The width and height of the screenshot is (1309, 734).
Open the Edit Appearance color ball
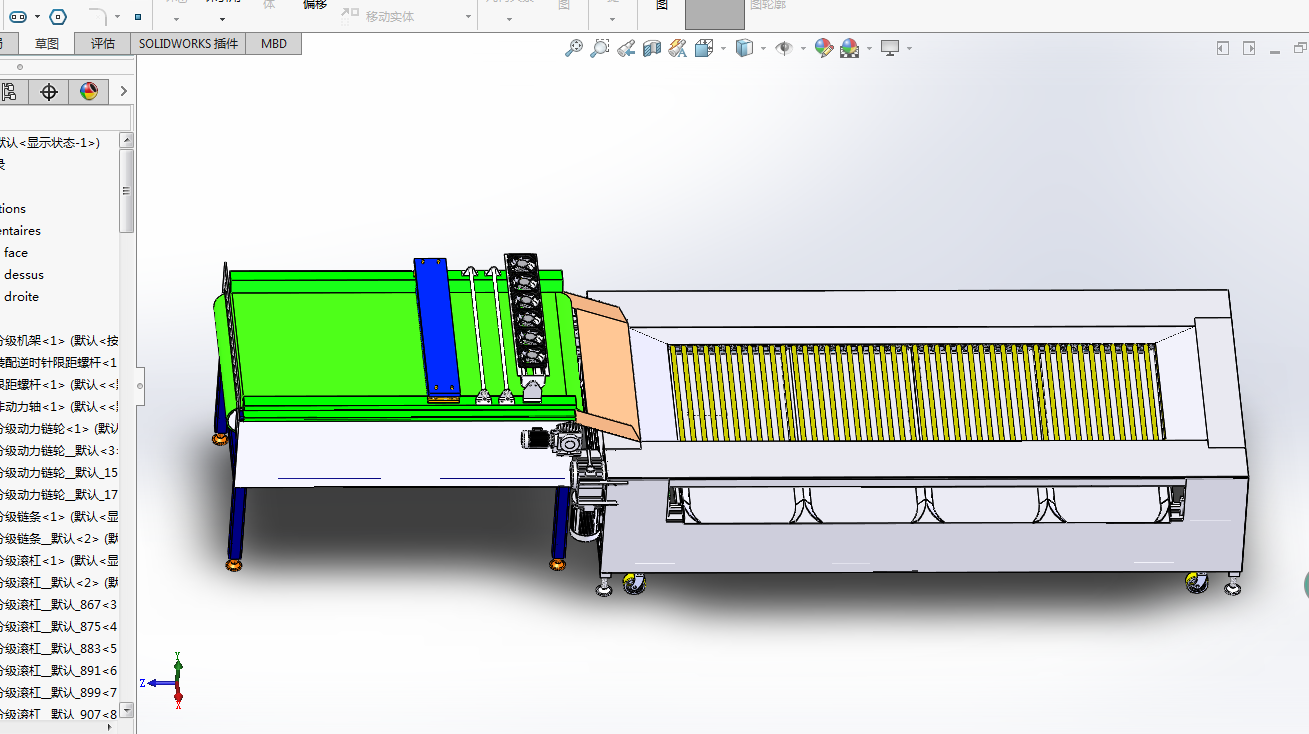[x=823, y=48]
